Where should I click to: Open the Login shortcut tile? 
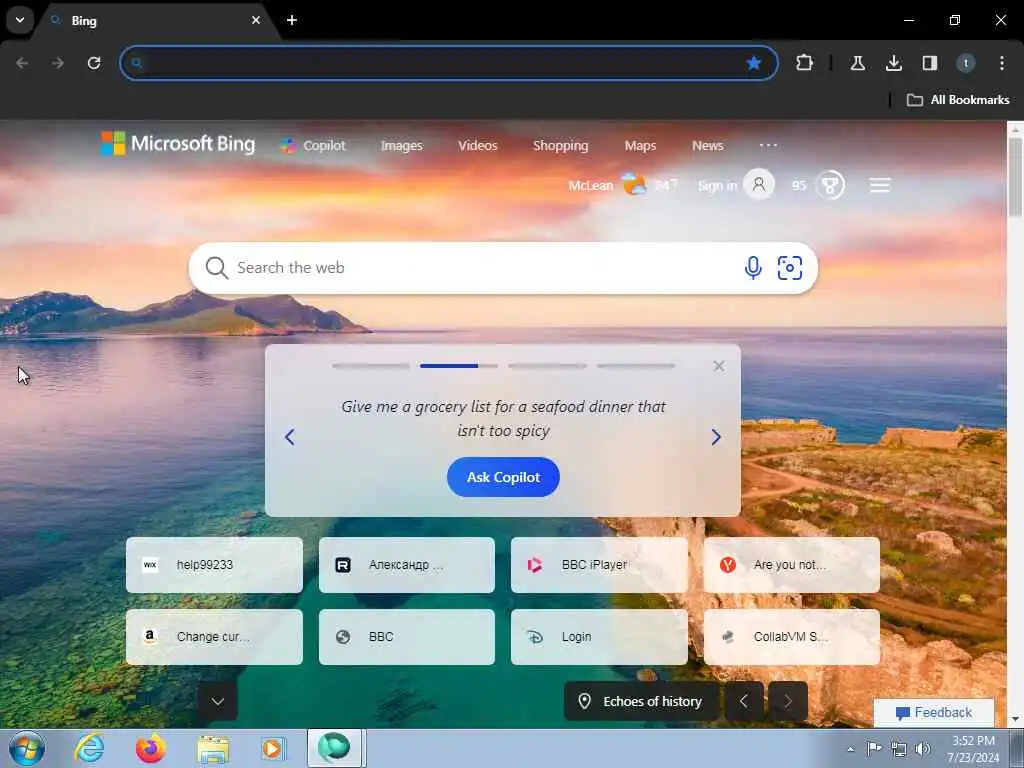[599, 637]
